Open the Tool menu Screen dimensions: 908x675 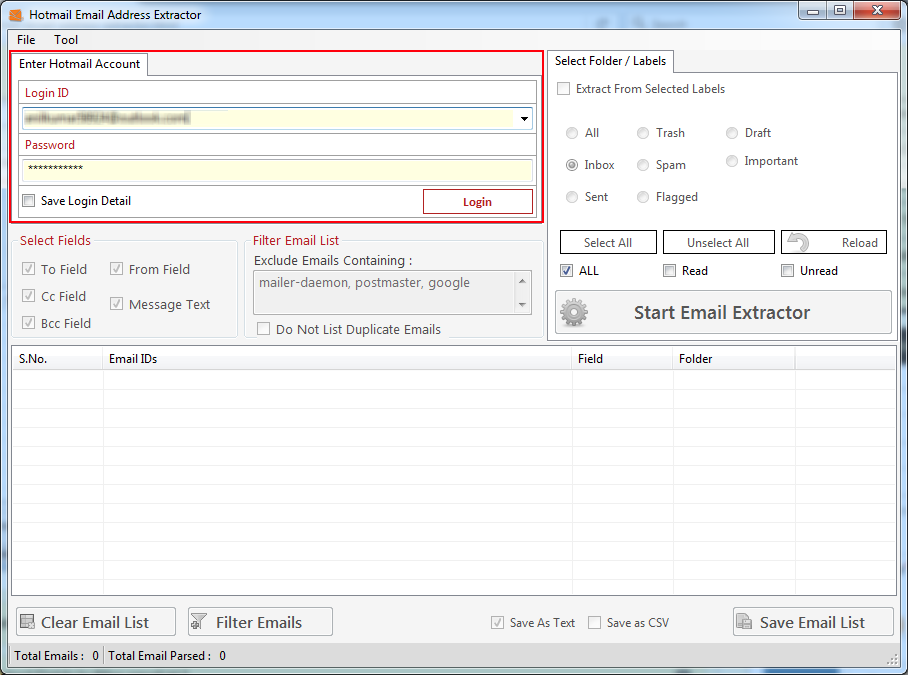[x=66, y=40]
